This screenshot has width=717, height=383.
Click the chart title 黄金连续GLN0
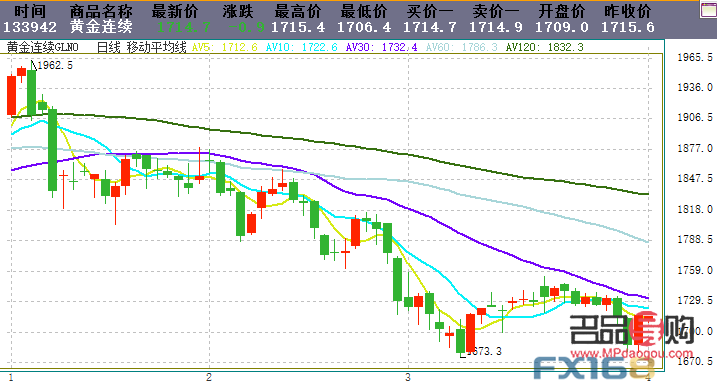pyautogui.click(x=43, y=47)
